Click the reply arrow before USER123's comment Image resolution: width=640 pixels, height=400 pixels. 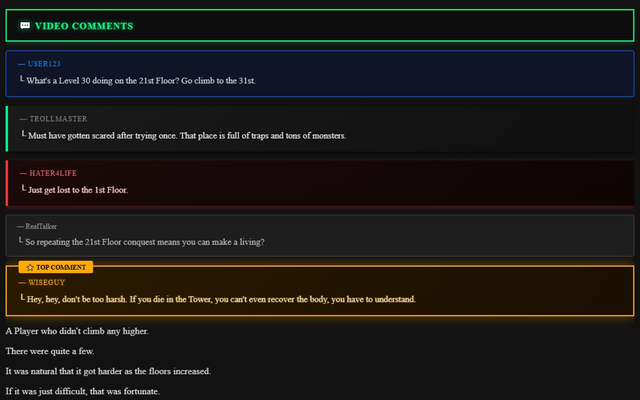[22, 79]
